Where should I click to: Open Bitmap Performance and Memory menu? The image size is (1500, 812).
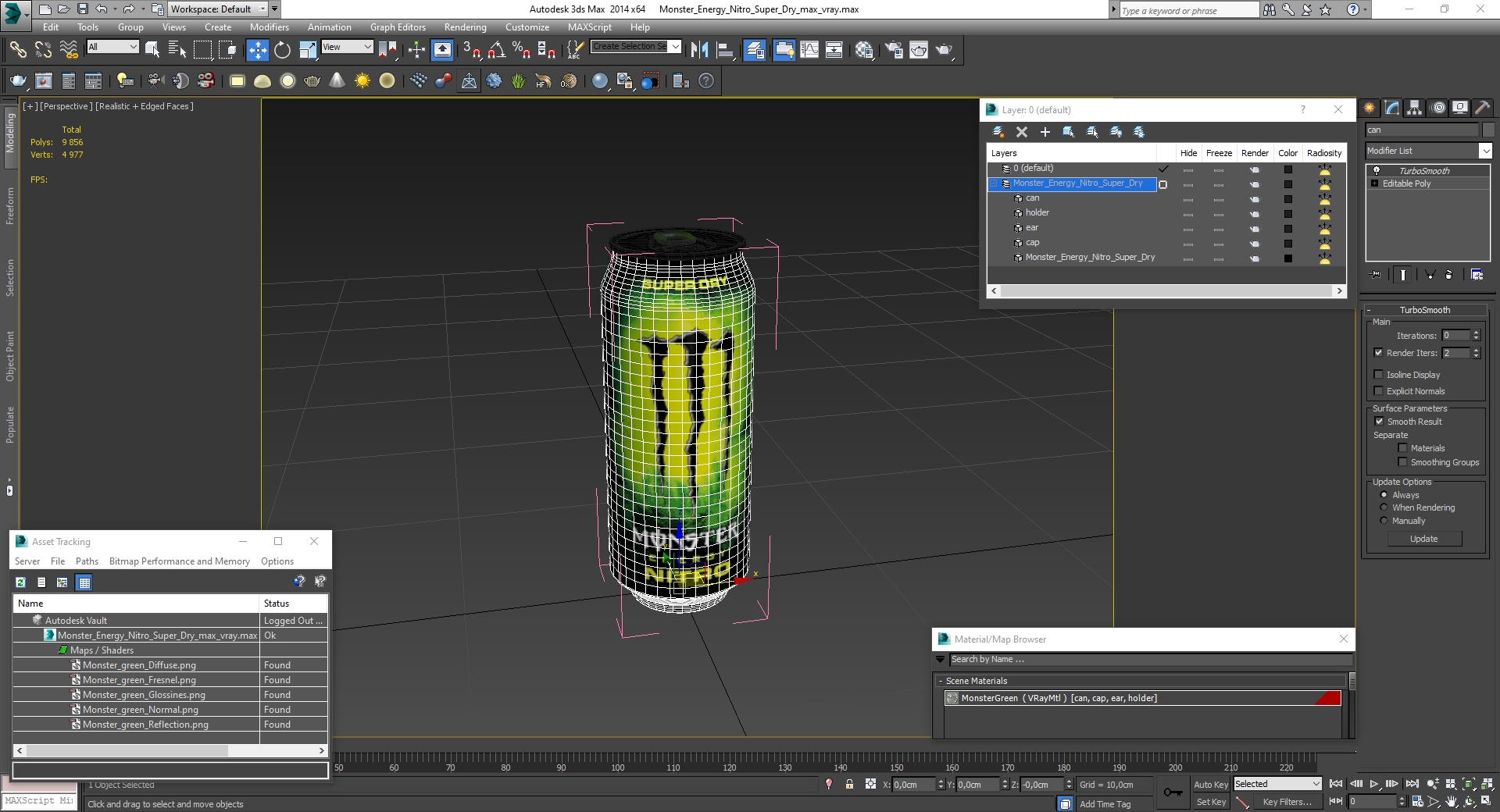tap(180, 561)
